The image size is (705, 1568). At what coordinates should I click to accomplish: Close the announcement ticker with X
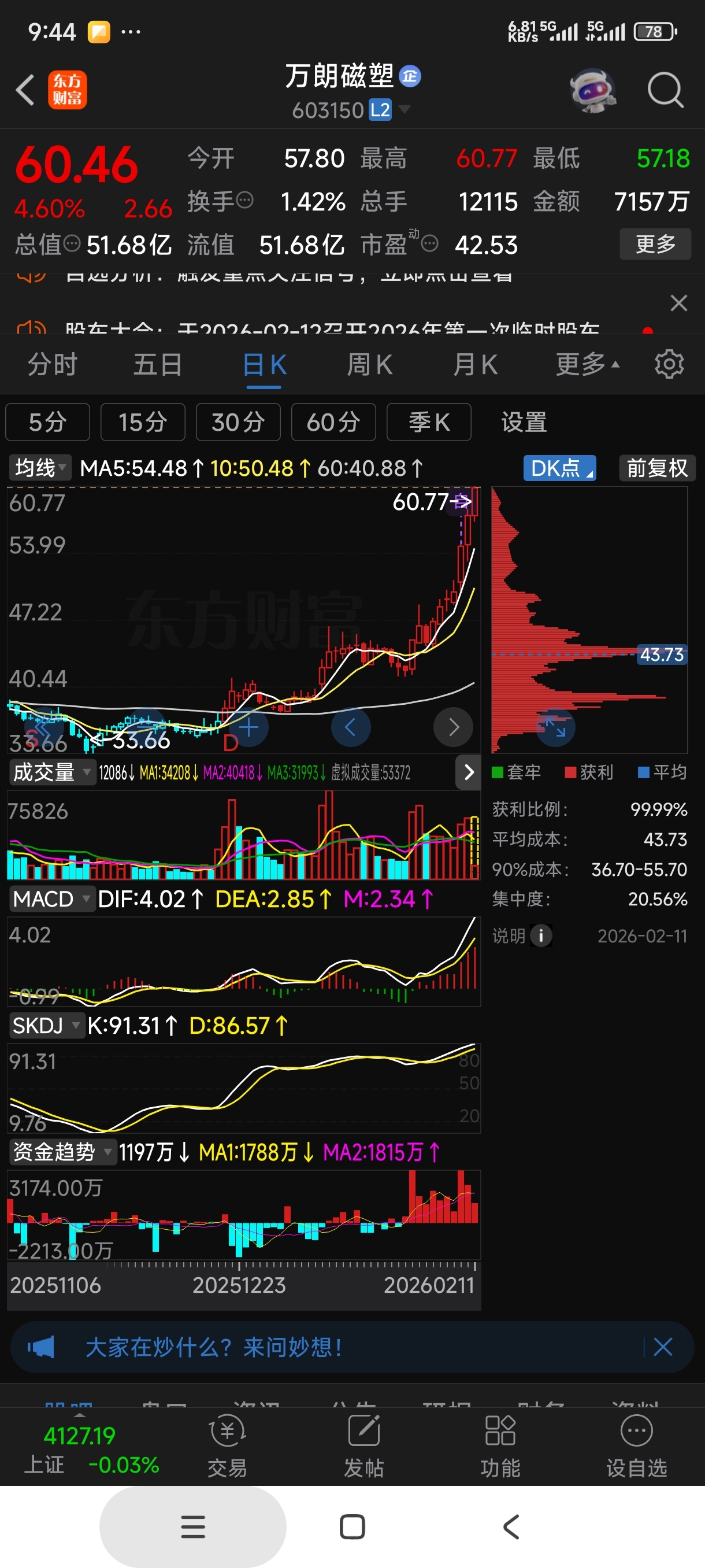point(679,302)
